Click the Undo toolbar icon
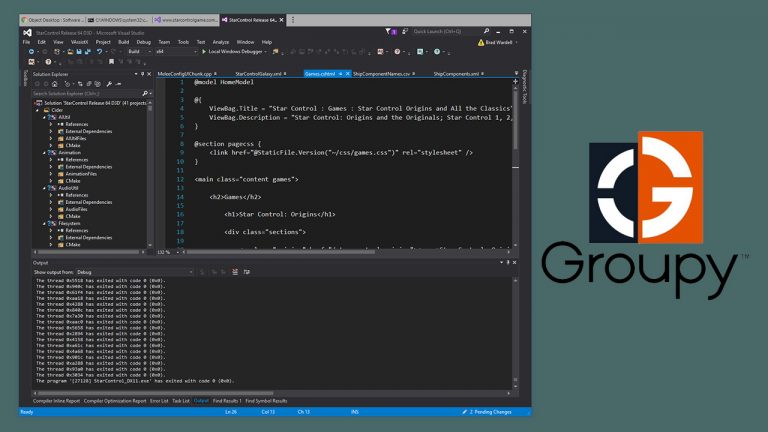The width and height of the screenshot is (768, 432). (x=99, y=51)
